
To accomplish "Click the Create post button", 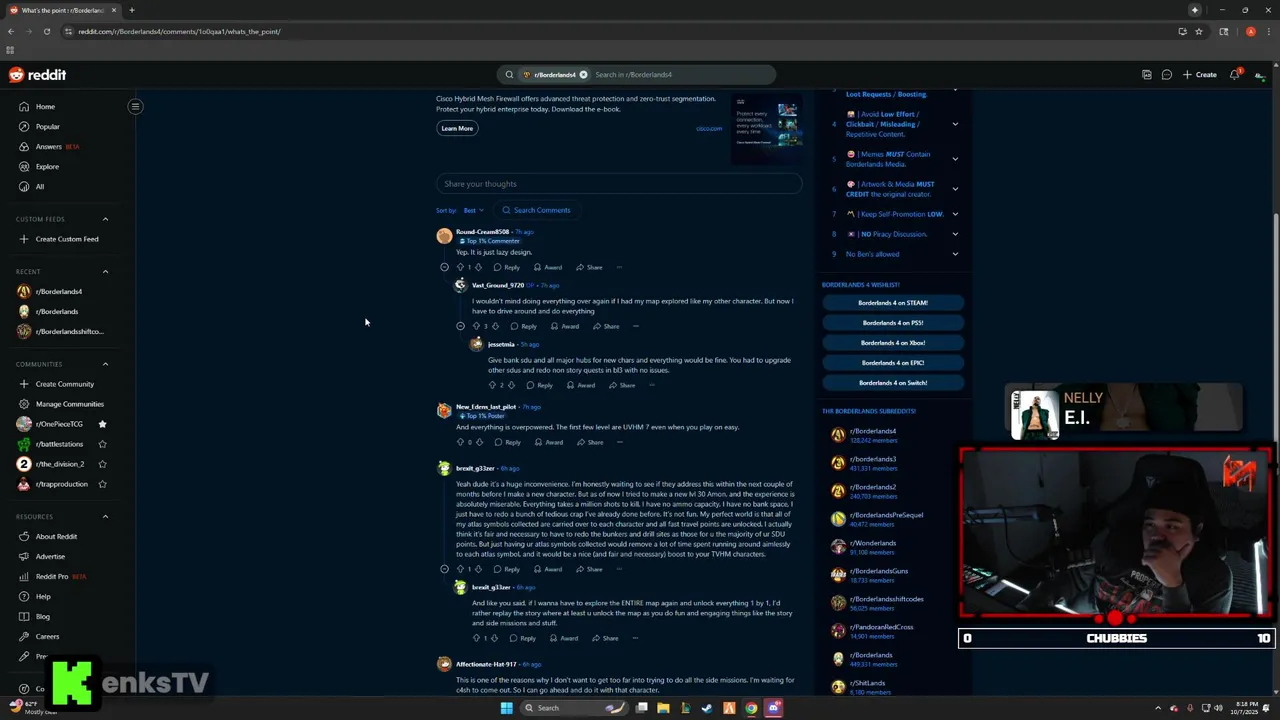I will click(1200, 75).
